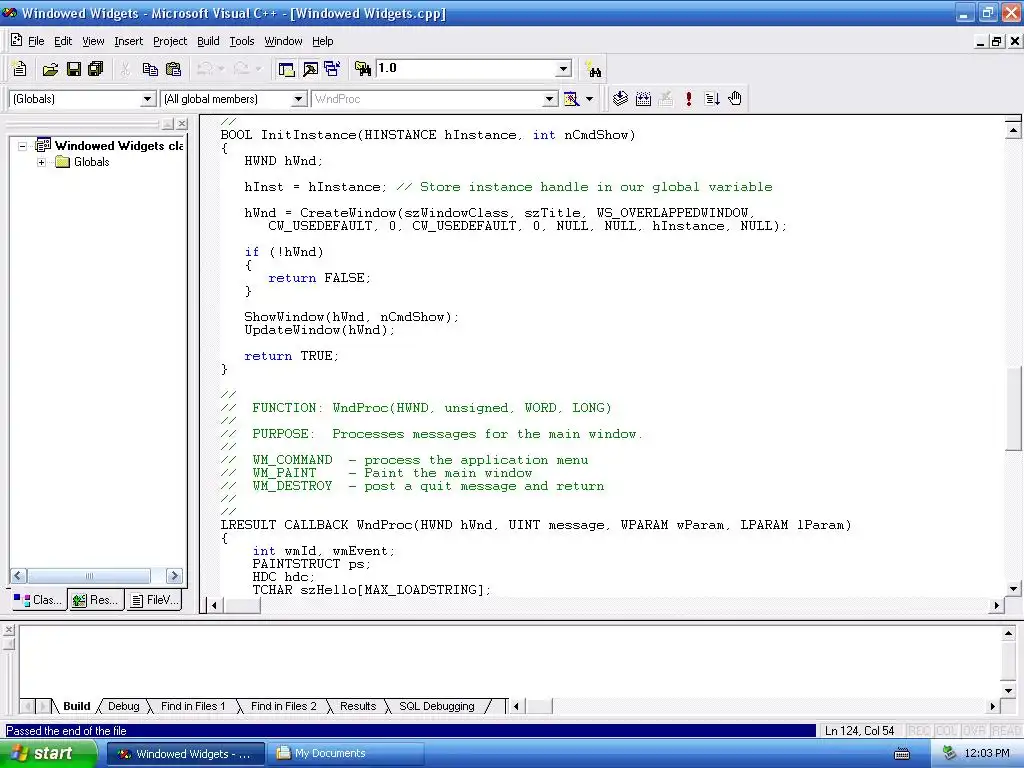The image size is (1024, 768).
Task: Click editor scroll down arrow
Action: (x=1013, y=589)
